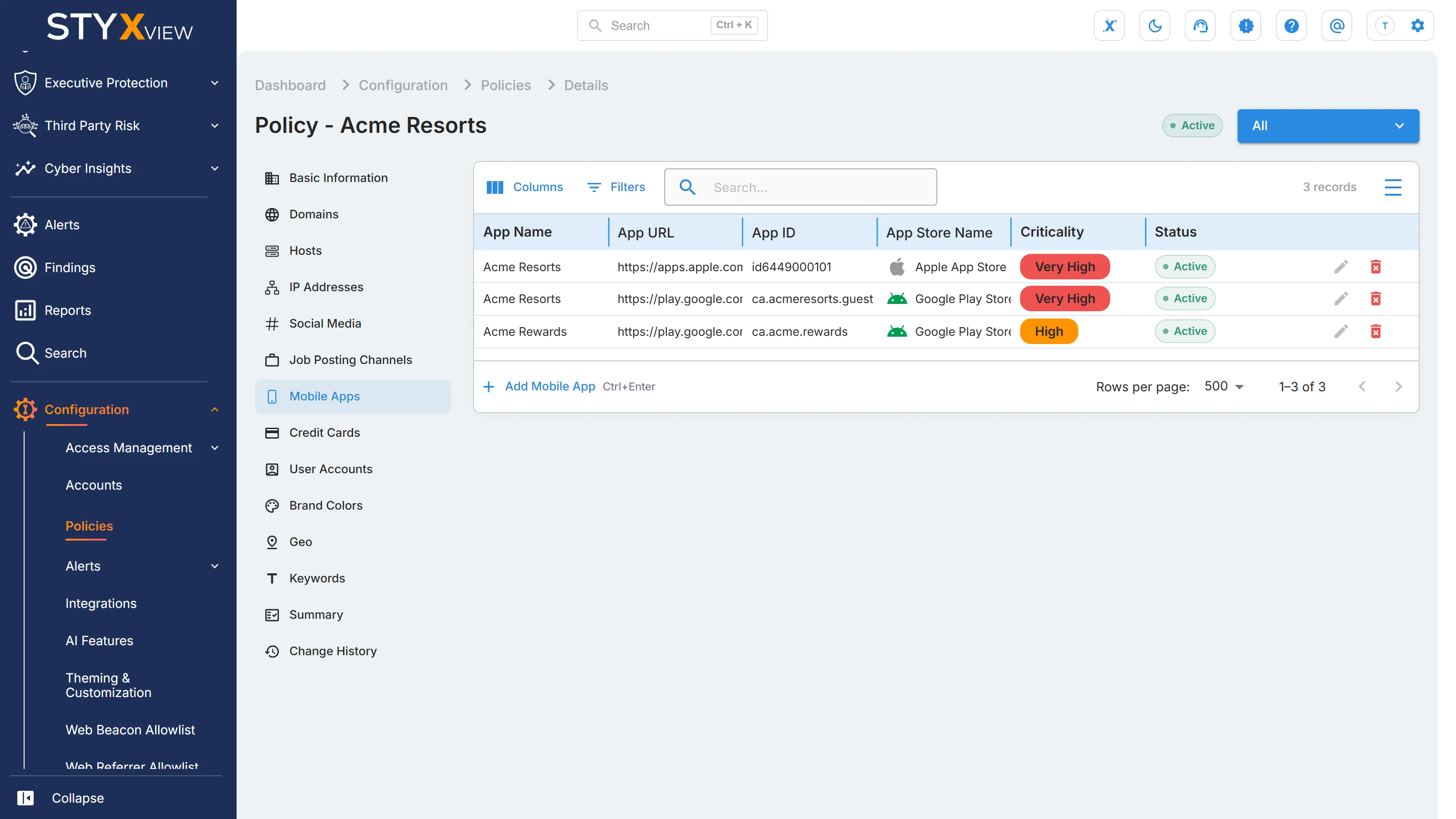Open the Credit Cards section
Screen dimensions: 1456x819
[353, 433]
